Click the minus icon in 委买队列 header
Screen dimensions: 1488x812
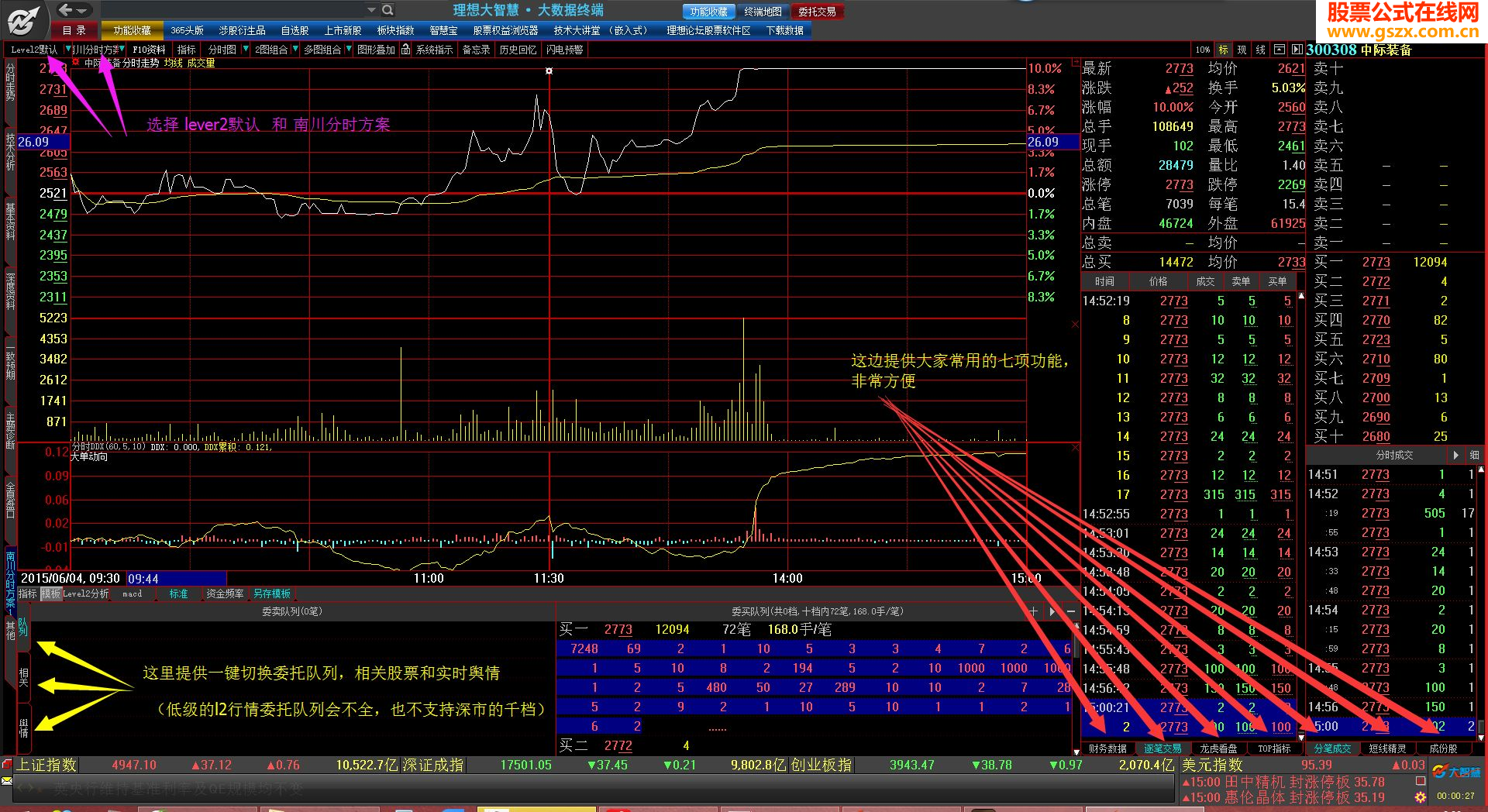(x=1071, y=611)
